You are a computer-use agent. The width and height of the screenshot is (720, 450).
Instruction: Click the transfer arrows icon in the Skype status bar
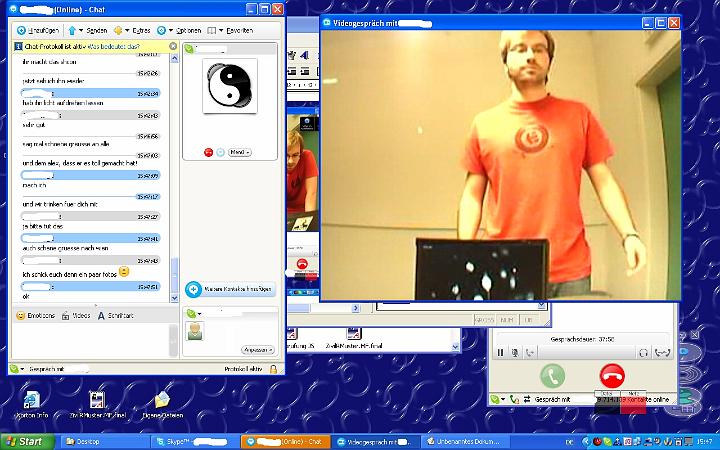pyautogui.click(x=527, y=399)
